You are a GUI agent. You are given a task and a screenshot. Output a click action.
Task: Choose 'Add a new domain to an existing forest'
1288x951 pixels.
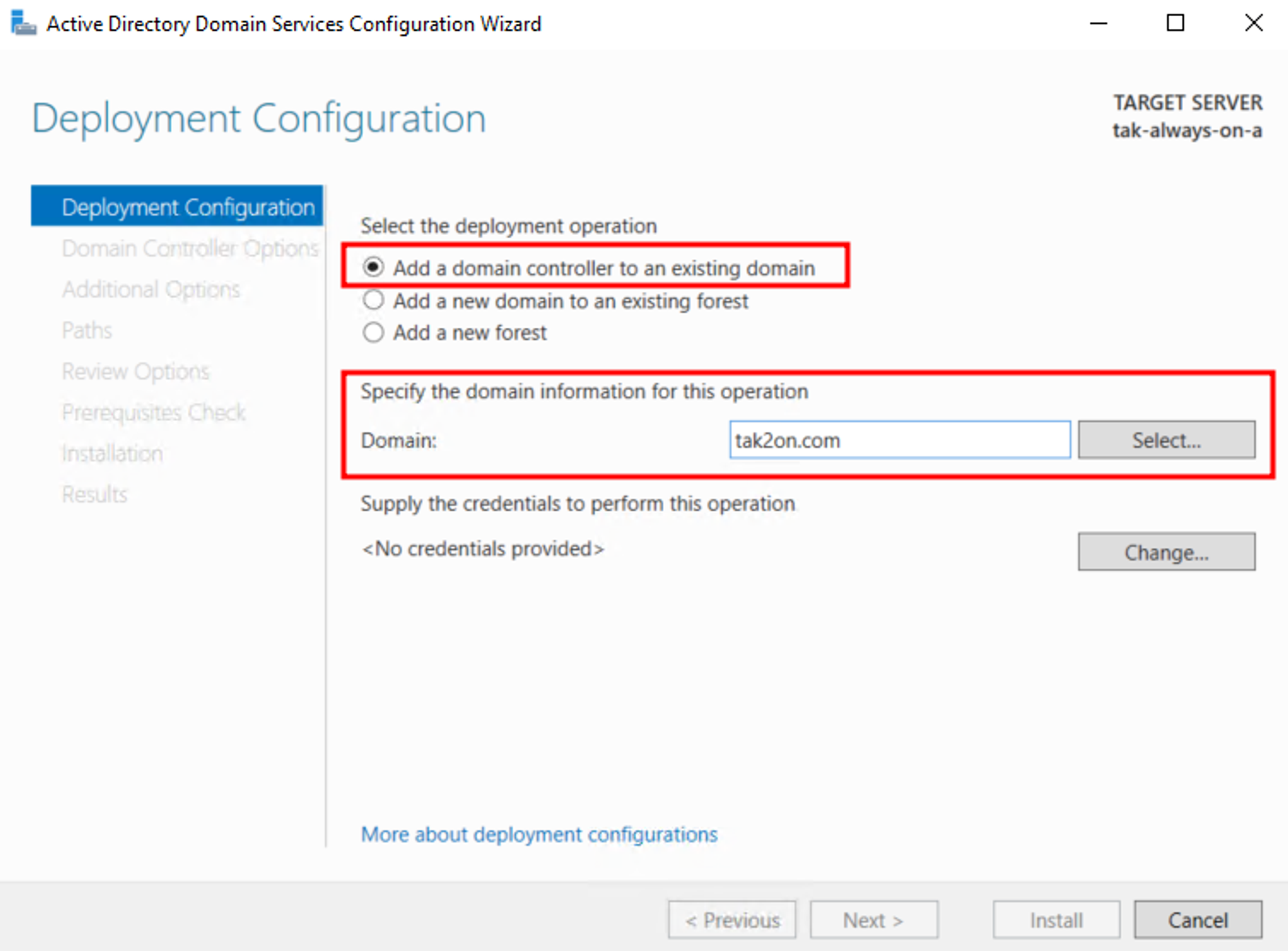point(374,301)
